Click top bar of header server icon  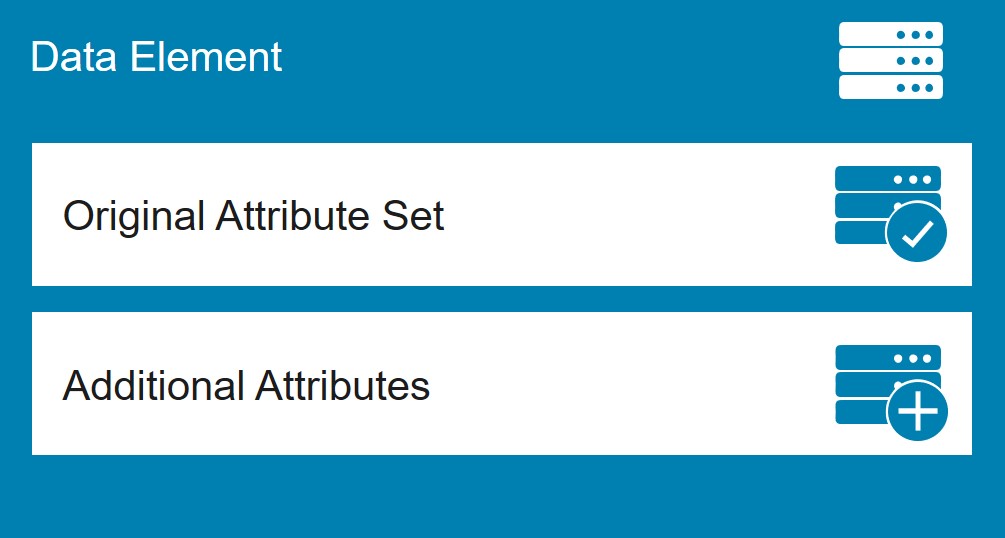pyautogui.click(x=891, y=34)
